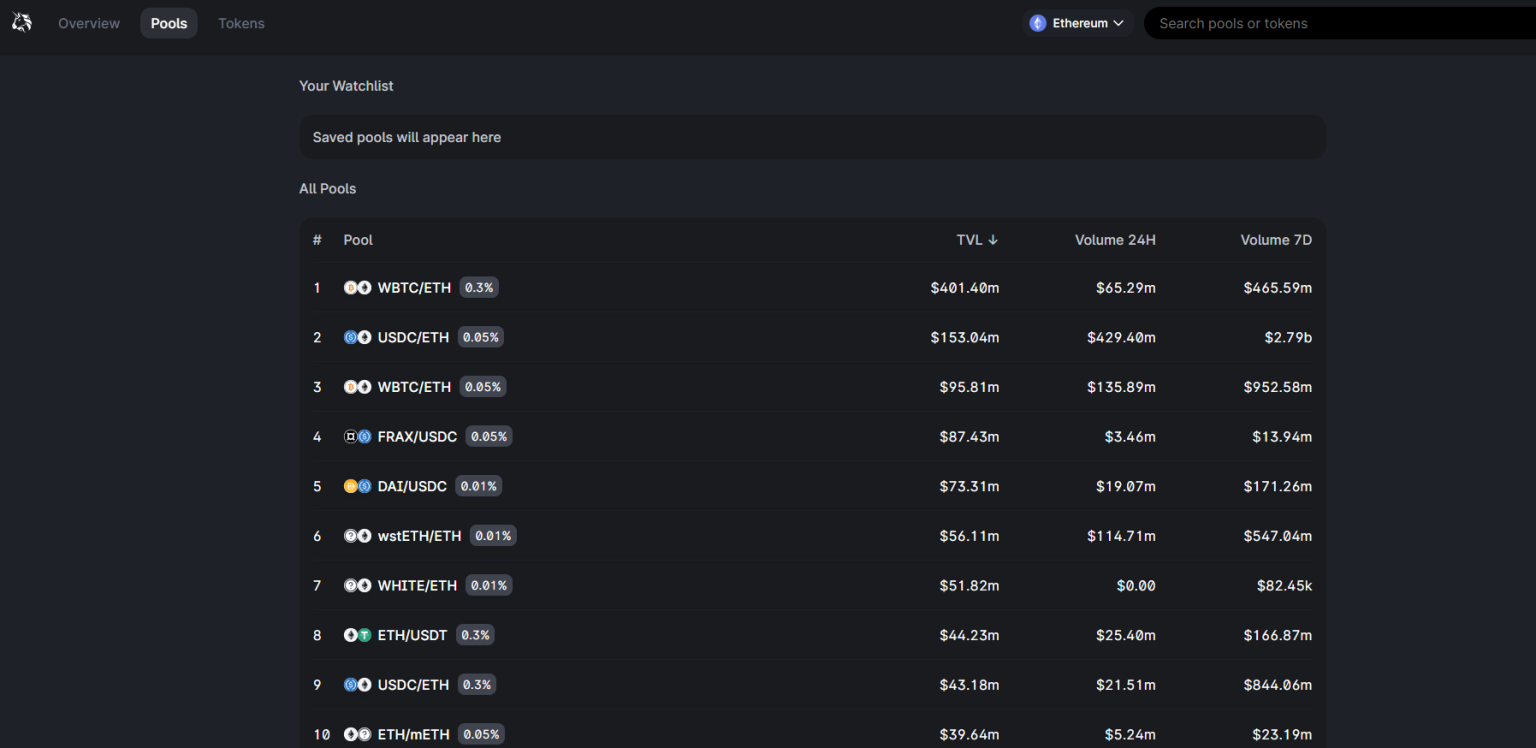This screenshot has width=1536, height=748.
Task: Click the Ethereum network icon
Action: pos(1038,23)
